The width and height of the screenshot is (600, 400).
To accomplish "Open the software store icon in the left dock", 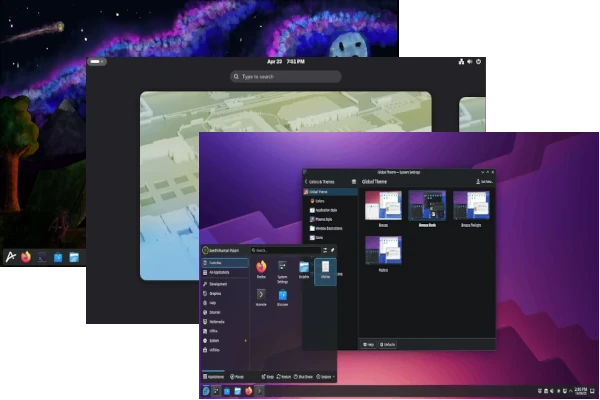I will point(58,257).
